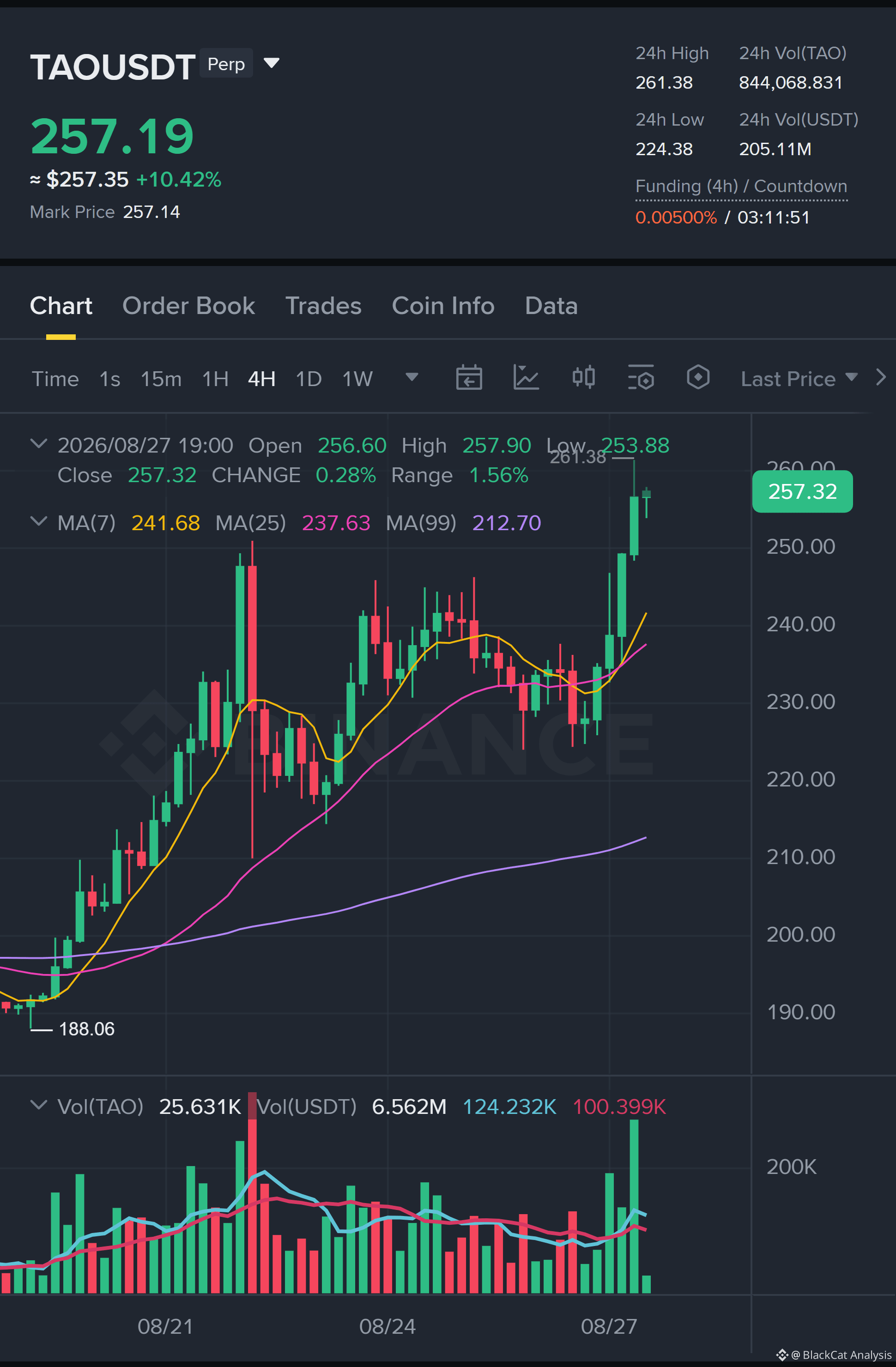Image resolution: width=896 pixels, height=1367 pixels.
Task: Click the current price tag 257.32
Action: pos(802,492)
